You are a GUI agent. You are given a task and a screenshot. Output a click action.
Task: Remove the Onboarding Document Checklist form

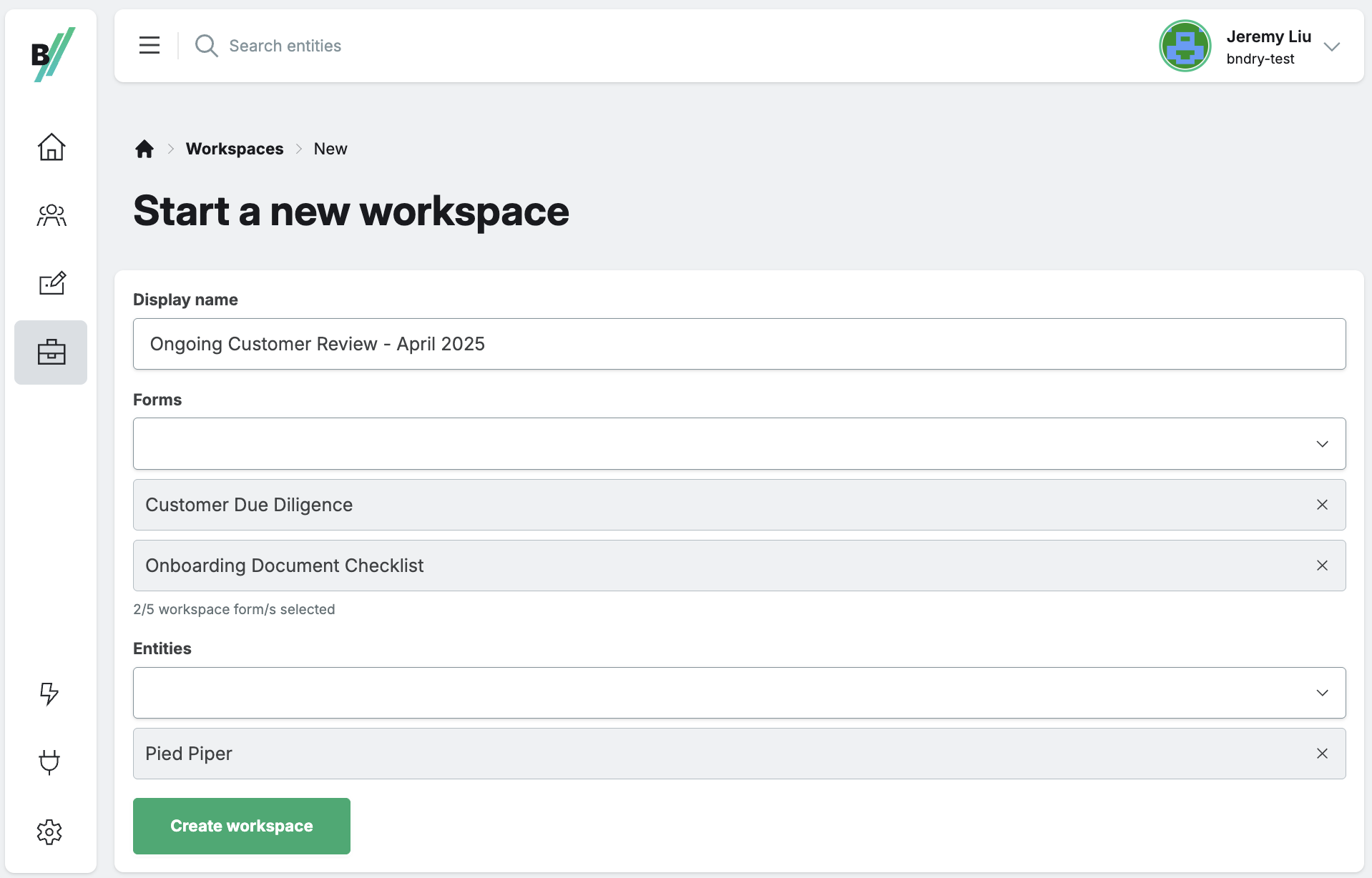point(1322,566)
